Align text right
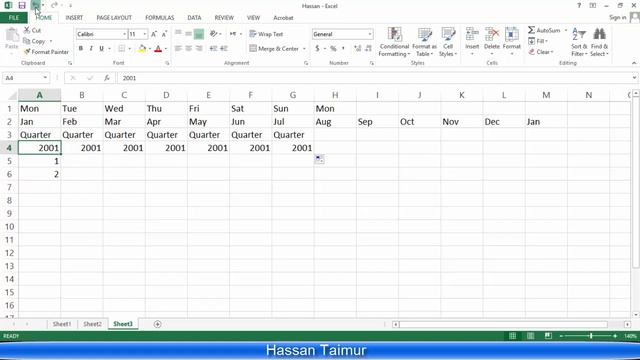Viewport: 640px width, 360px height. [199, 49]
